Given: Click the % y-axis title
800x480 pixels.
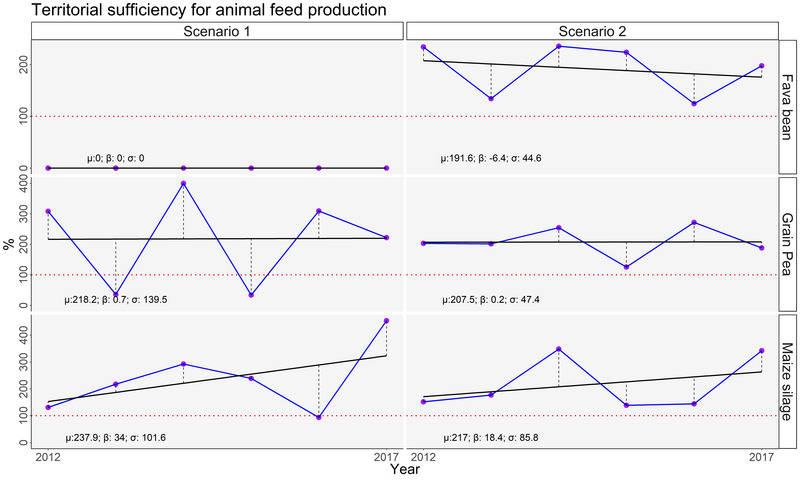Looking at the screenshot, I should click(10, 243).
